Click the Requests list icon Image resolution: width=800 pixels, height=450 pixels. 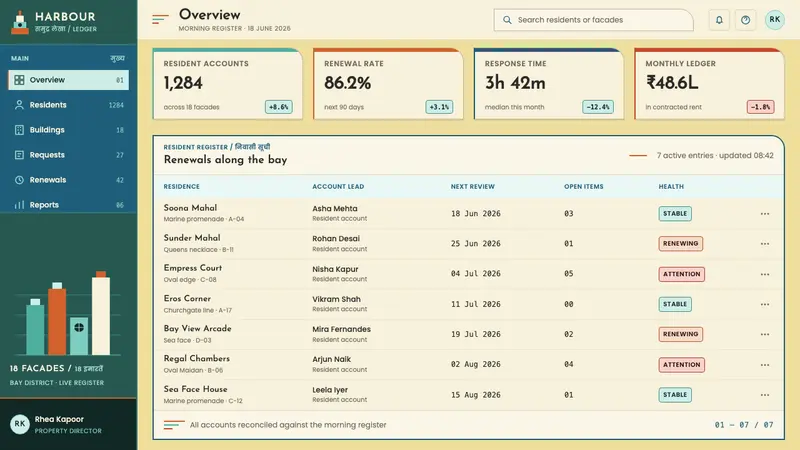coord(19,155)
